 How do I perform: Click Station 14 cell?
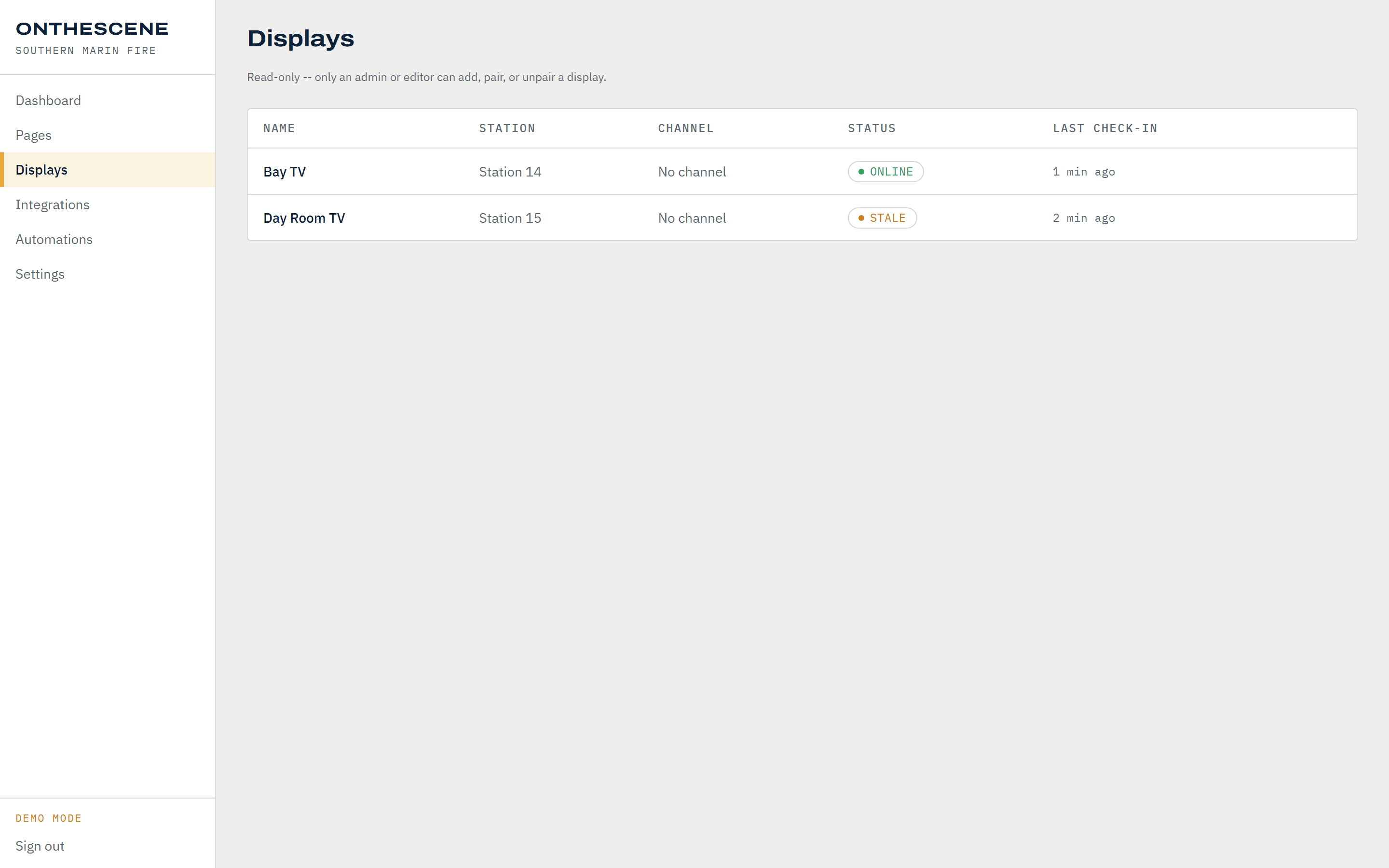click(510, 172)
